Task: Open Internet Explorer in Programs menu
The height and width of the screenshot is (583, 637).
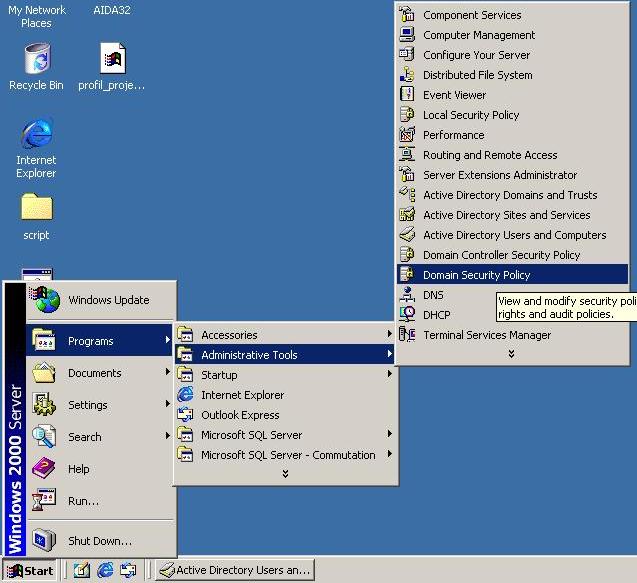Action: [284, 394]
